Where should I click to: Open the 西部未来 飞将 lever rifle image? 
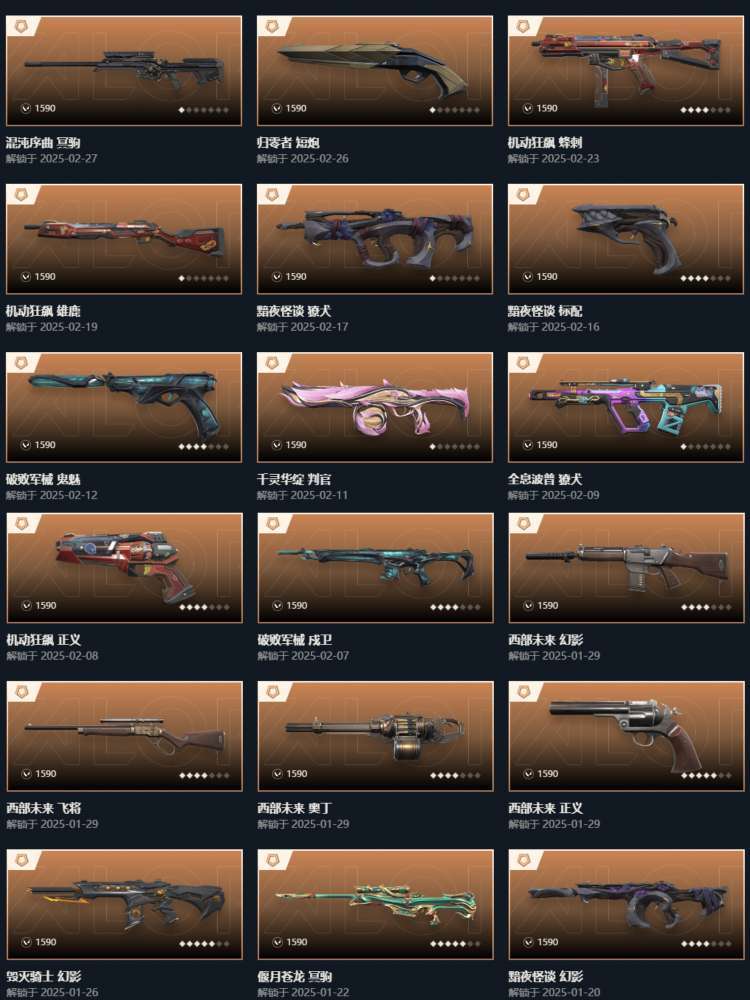[124, 735]
